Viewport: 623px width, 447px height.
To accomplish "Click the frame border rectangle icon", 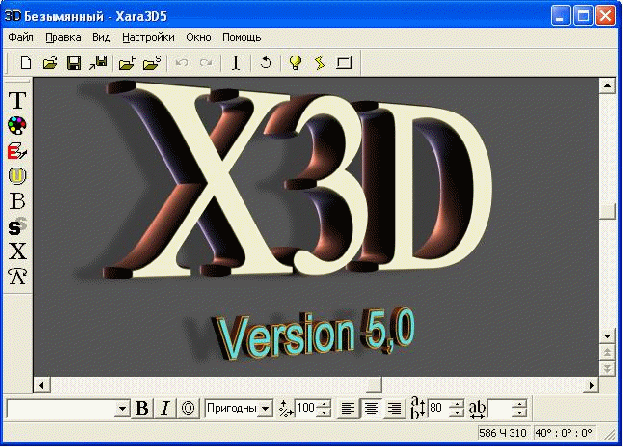I will click(344, 63).
